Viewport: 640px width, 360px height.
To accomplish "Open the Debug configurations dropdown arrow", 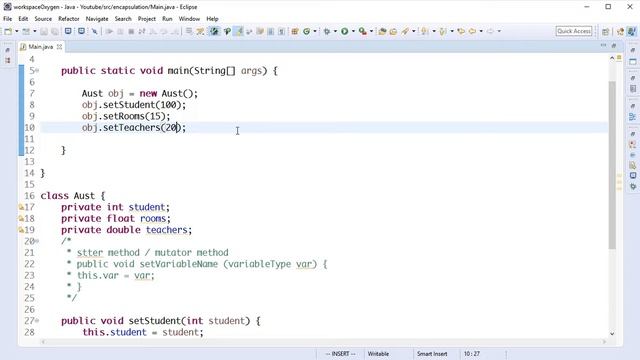I will [335, 31].
